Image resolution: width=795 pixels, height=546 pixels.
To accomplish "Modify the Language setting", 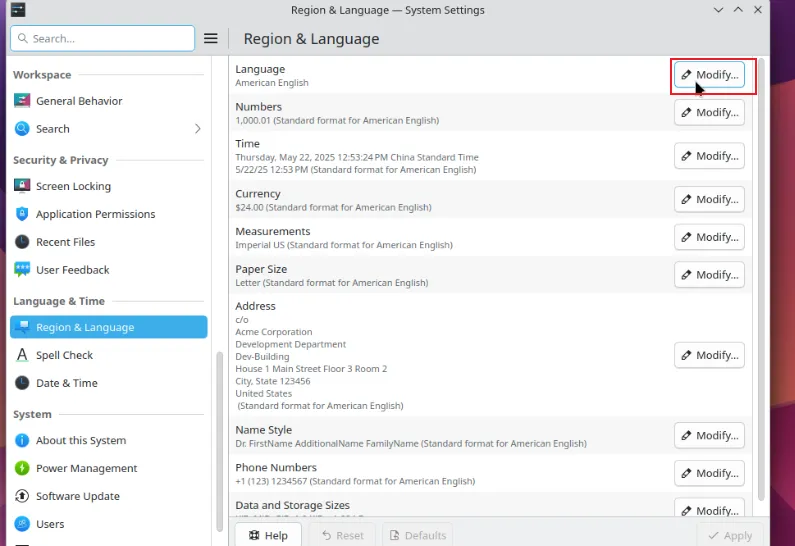I will [709, 75].
